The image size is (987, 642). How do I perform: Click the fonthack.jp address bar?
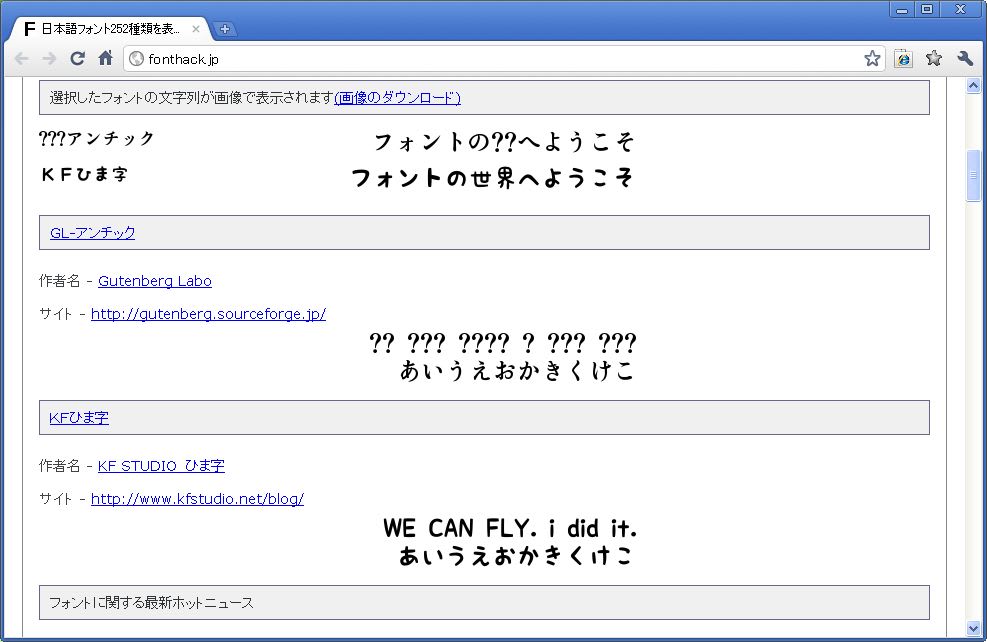[x=500, y=59]
